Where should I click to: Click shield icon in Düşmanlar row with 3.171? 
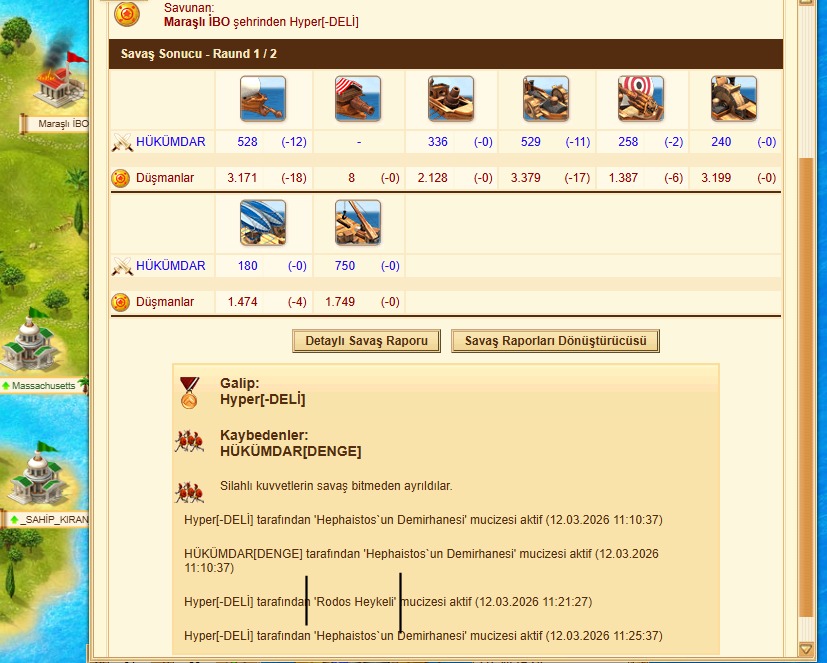(120, 178)
